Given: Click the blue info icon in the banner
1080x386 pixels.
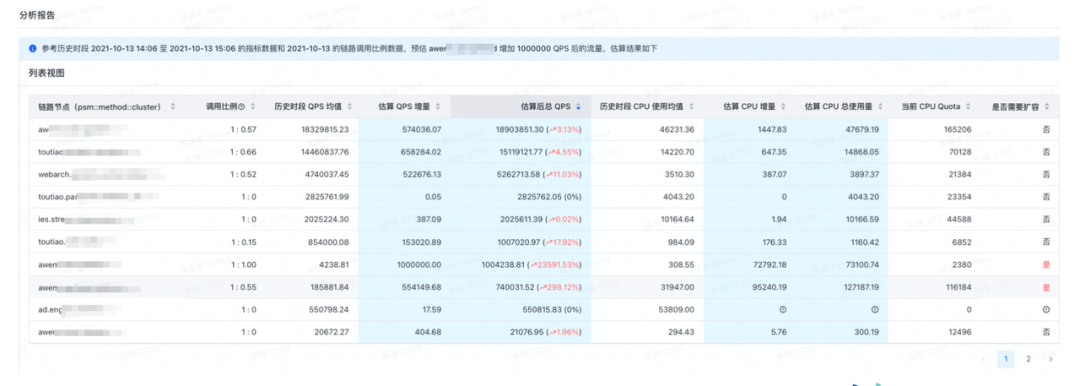Looking at the screenshot, I should (x=32, y=49).
